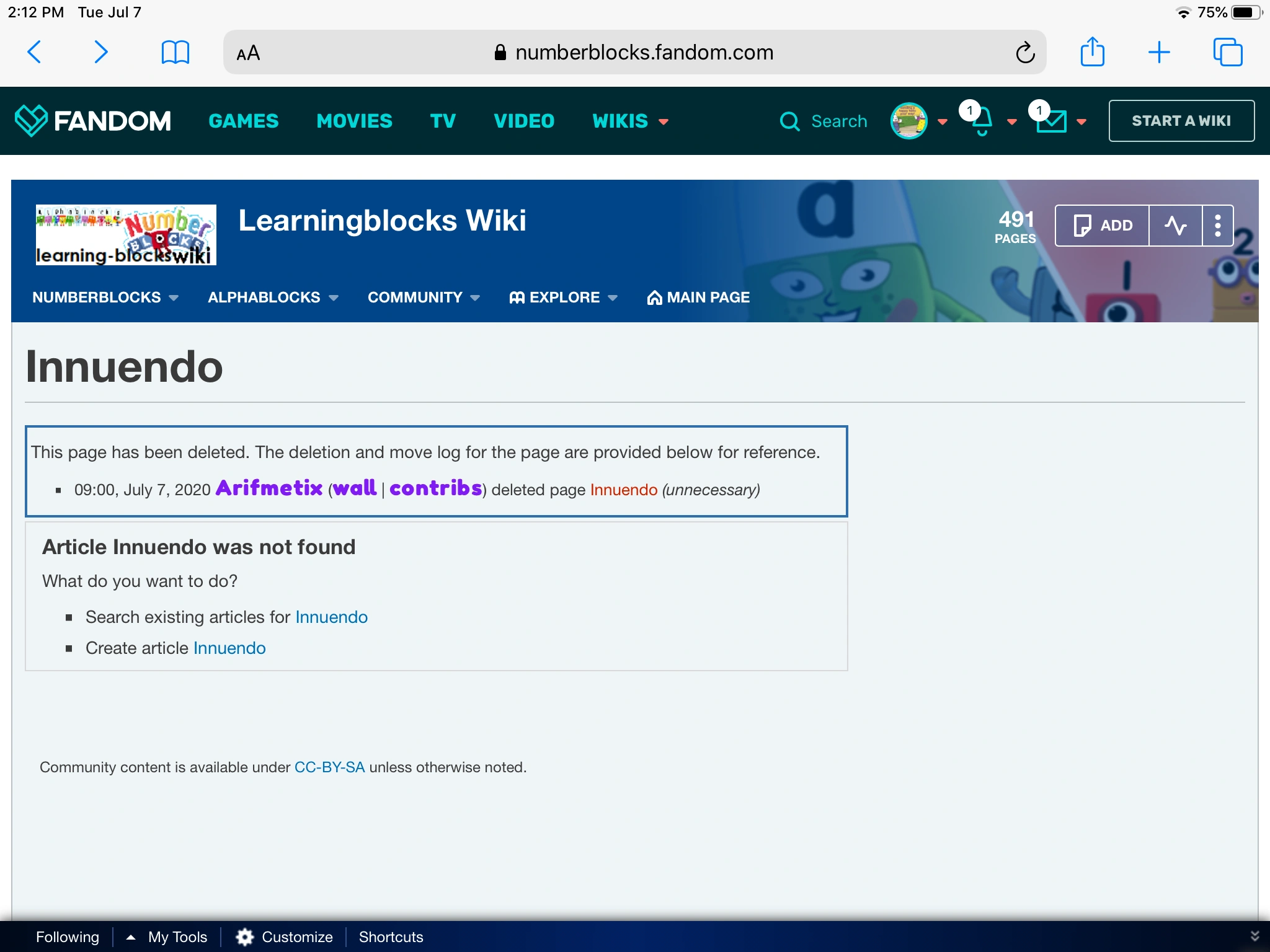Open Safari bookmarks book icon

175,52
